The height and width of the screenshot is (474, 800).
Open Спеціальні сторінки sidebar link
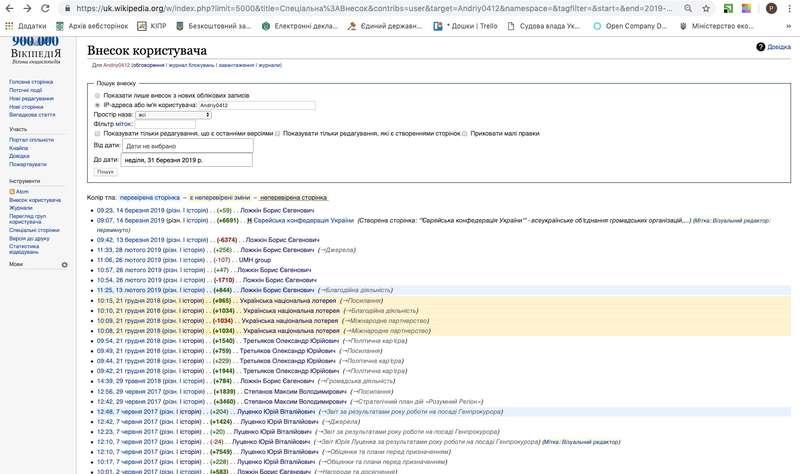tap(34, 230)
